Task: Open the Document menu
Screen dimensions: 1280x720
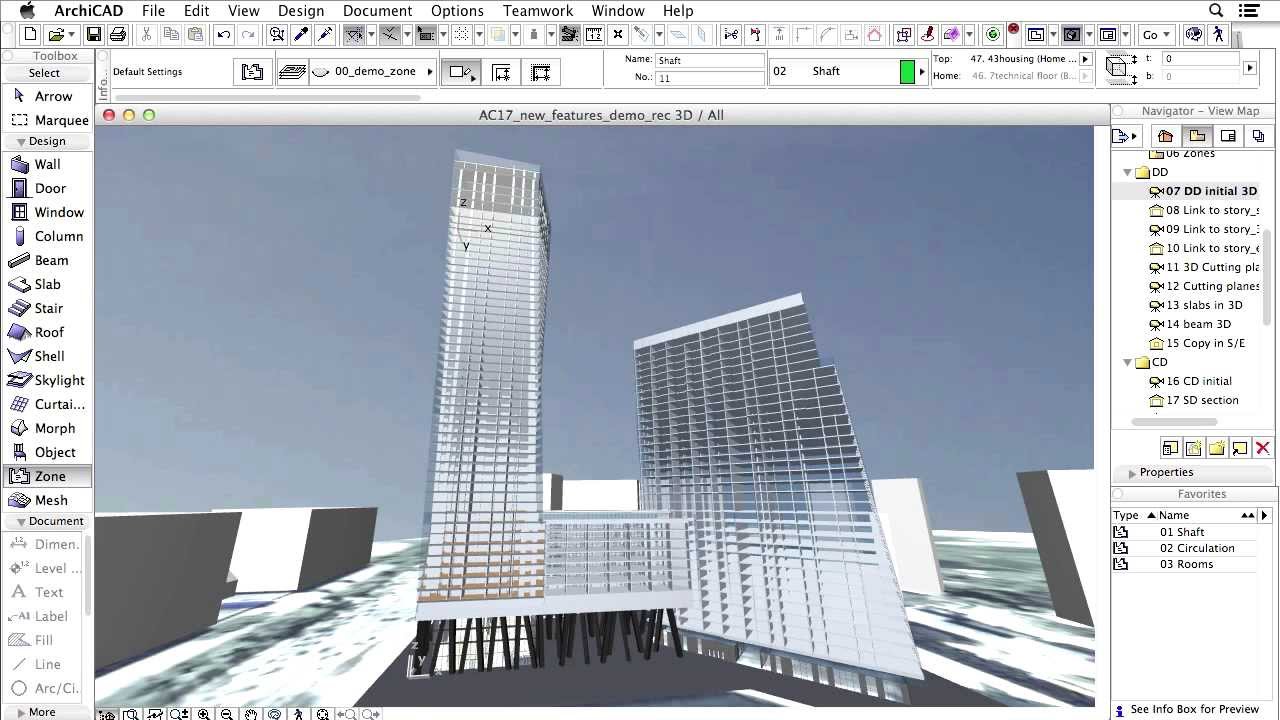Action: tap(377, 11)
